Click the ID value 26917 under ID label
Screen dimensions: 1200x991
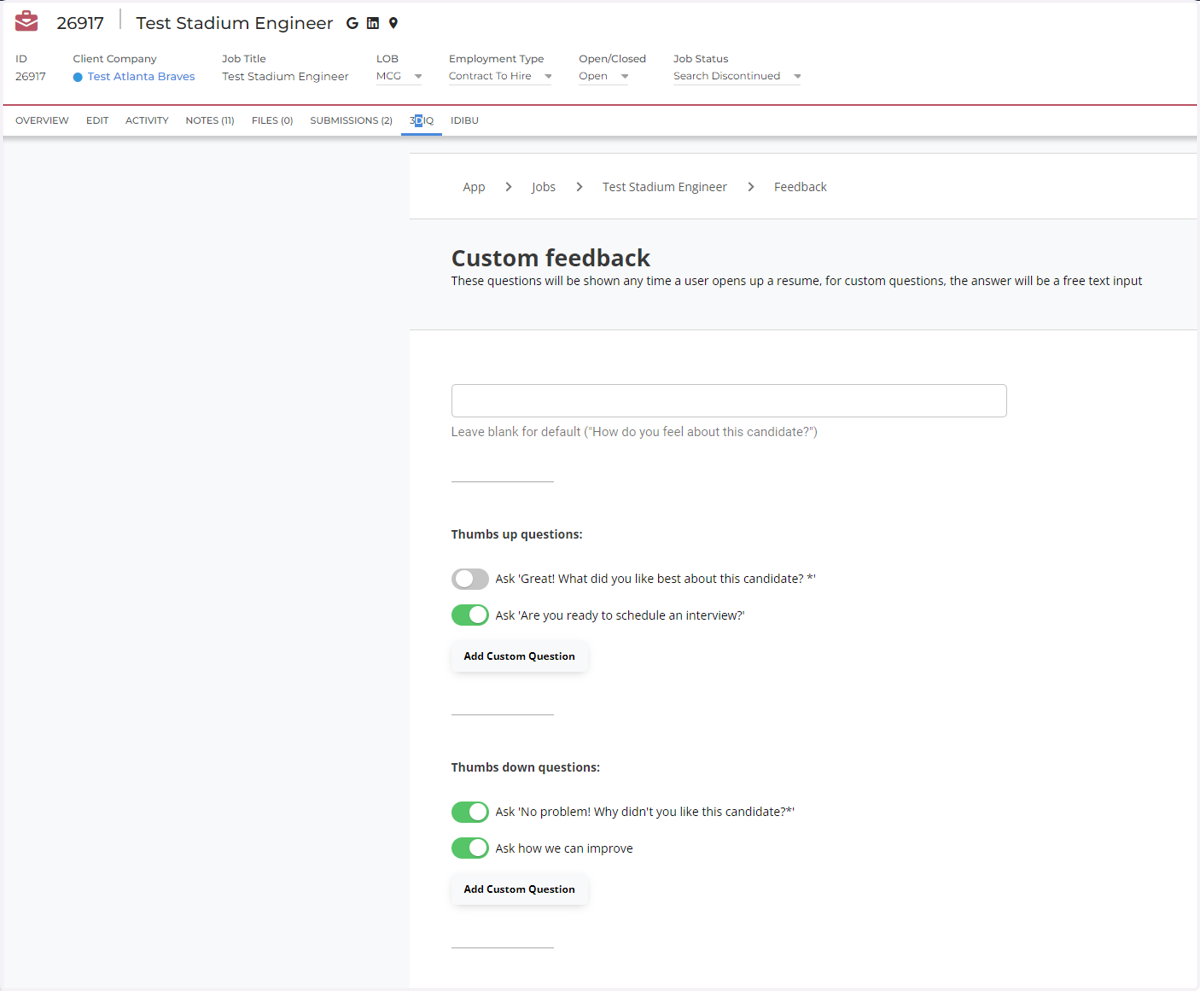pos(30,76)
